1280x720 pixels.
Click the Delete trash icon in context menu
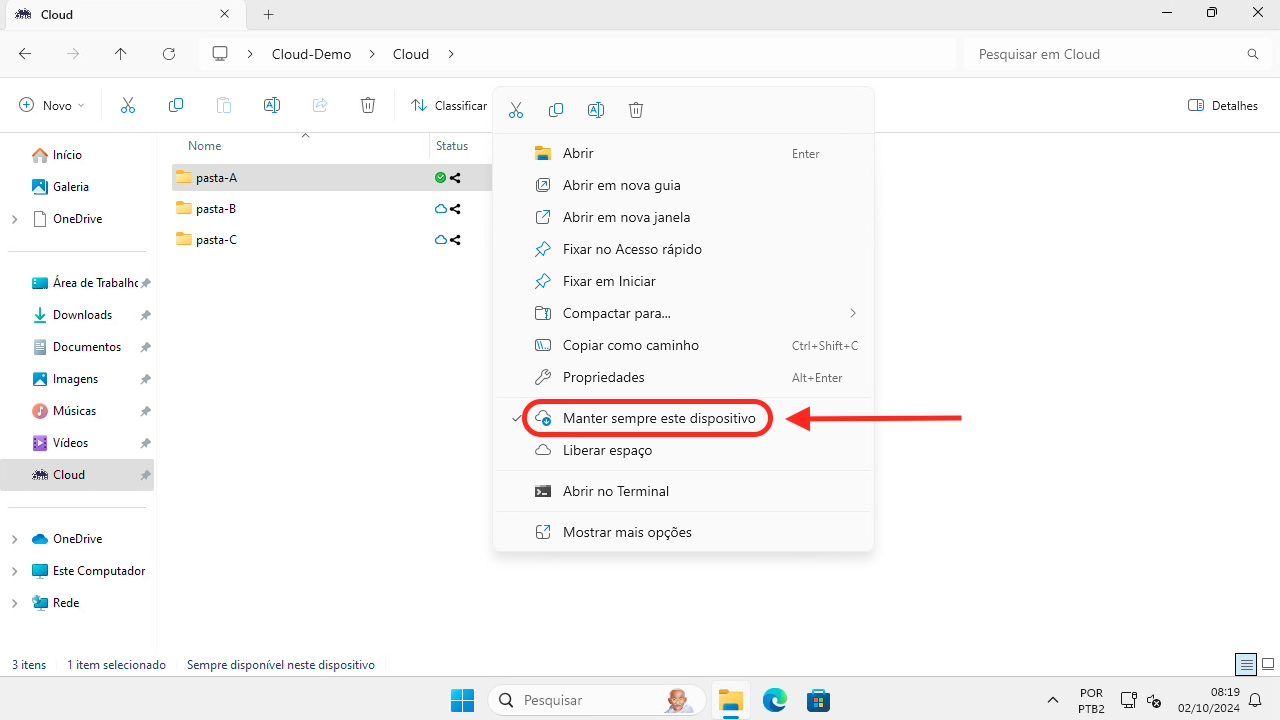click(x=636, y=110)
